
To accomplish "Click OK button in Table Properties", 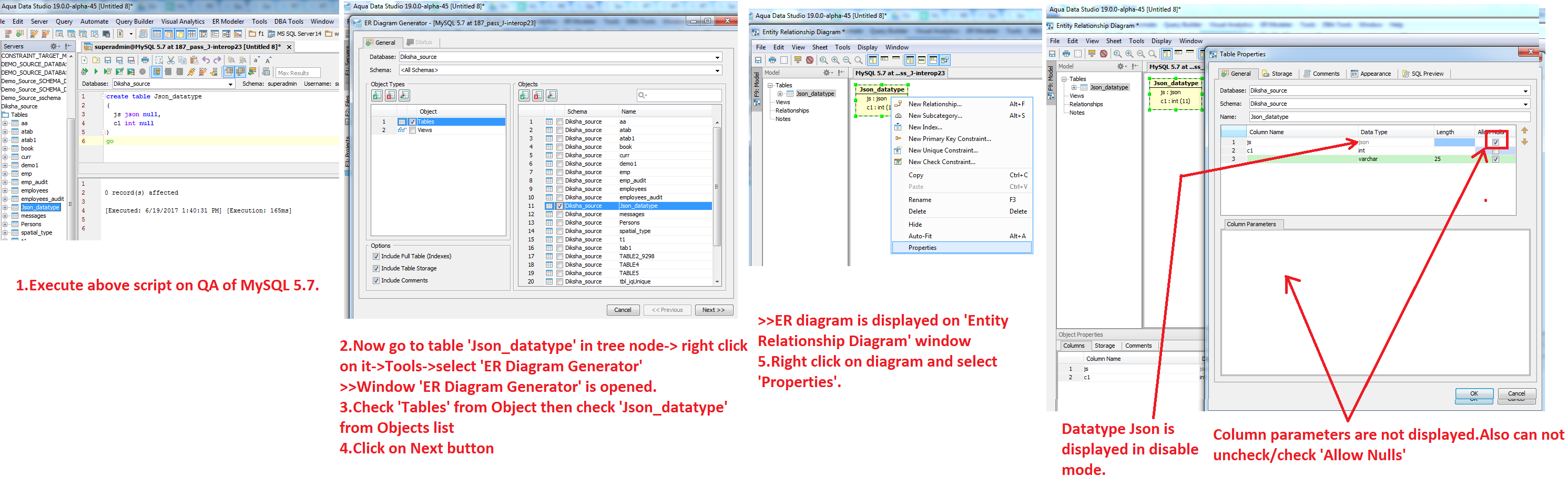I will pos(1474,393).
